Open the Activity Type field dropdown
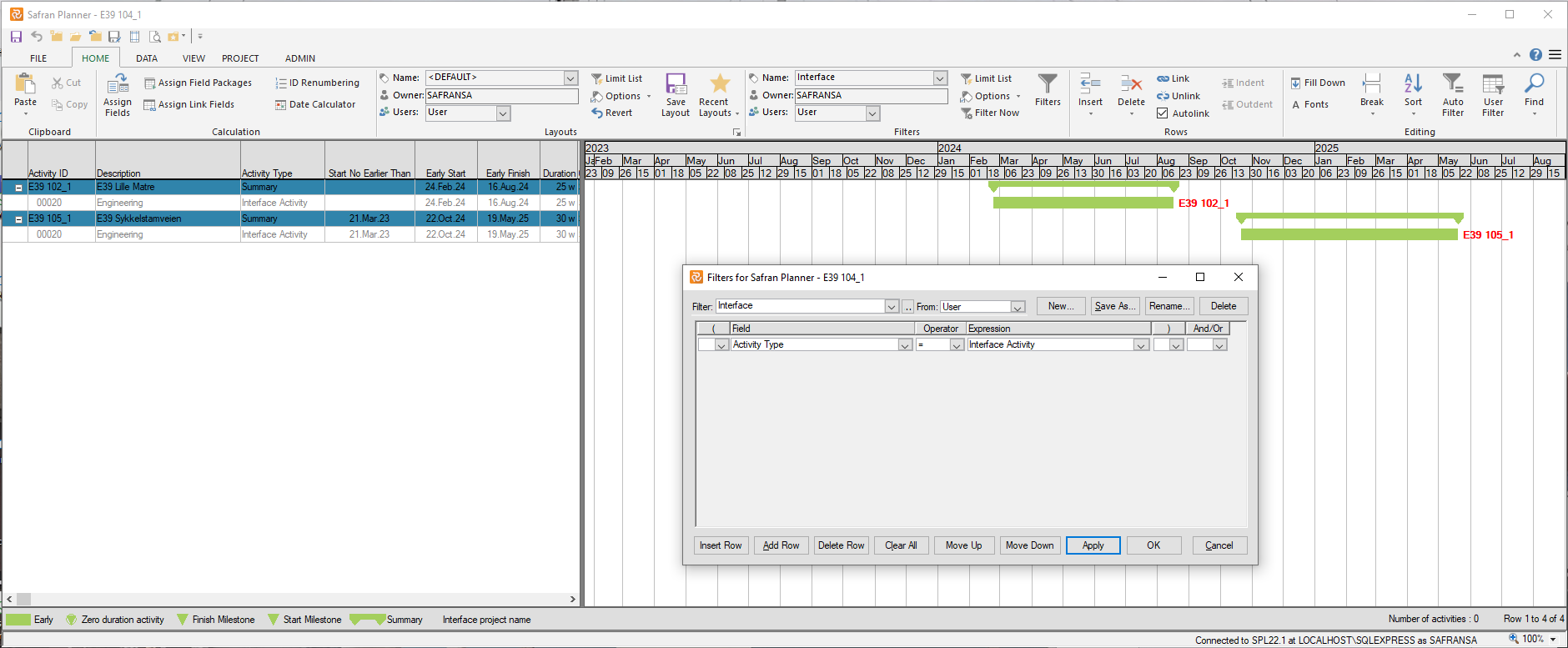This screenshot has width=1568, height=648. pyautogui.click(x=905, y=345)
